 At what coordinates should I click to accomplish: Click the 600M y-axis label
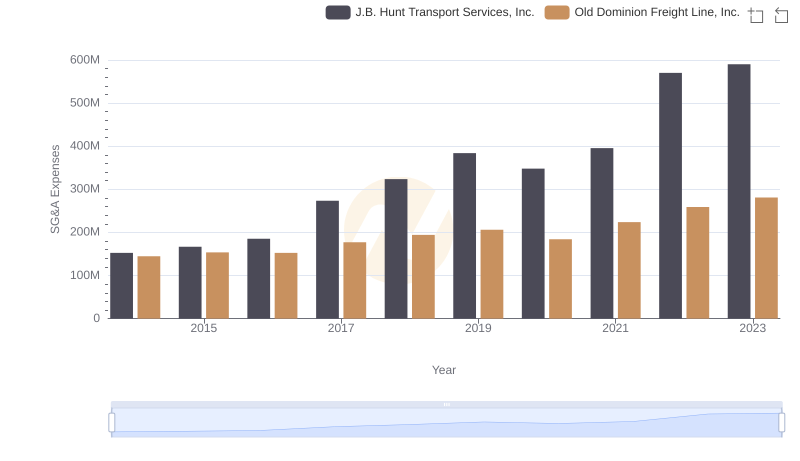pos(85,60)
